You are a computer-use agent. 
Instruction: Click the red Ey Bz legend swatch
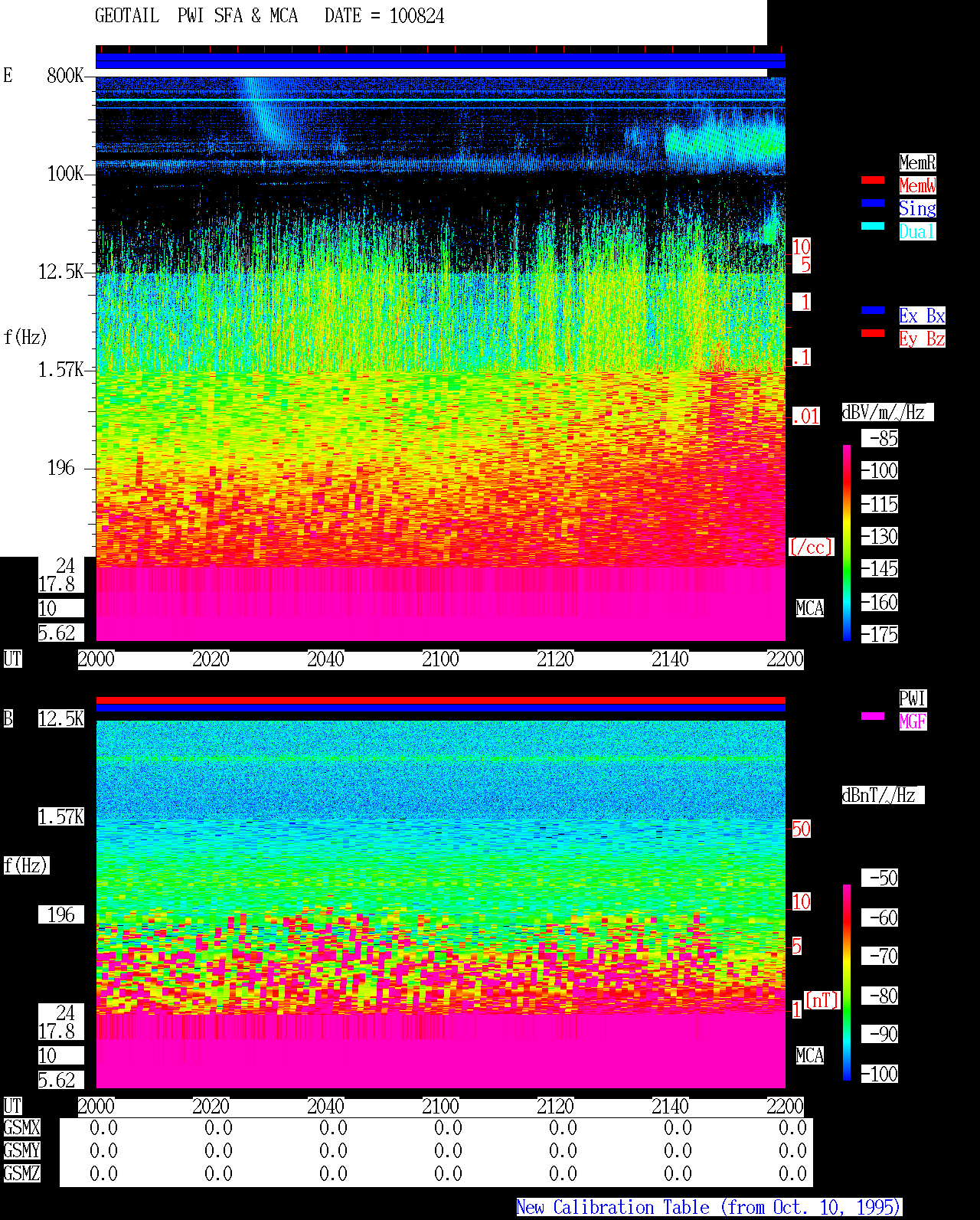[873, 333]
